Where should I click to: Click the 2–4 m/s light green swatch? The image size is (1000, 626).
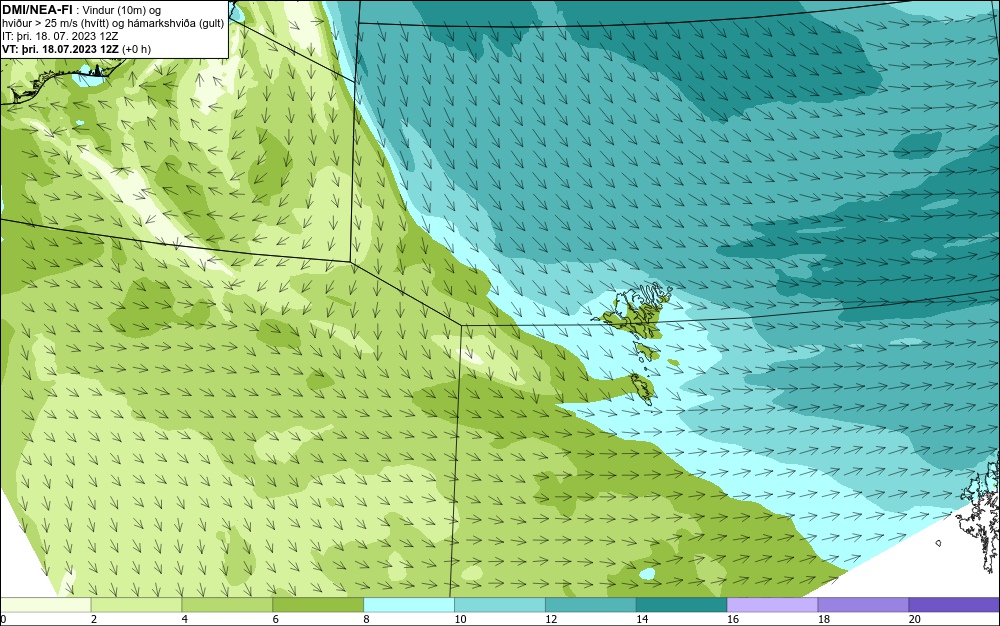click(x=136, y=604)
